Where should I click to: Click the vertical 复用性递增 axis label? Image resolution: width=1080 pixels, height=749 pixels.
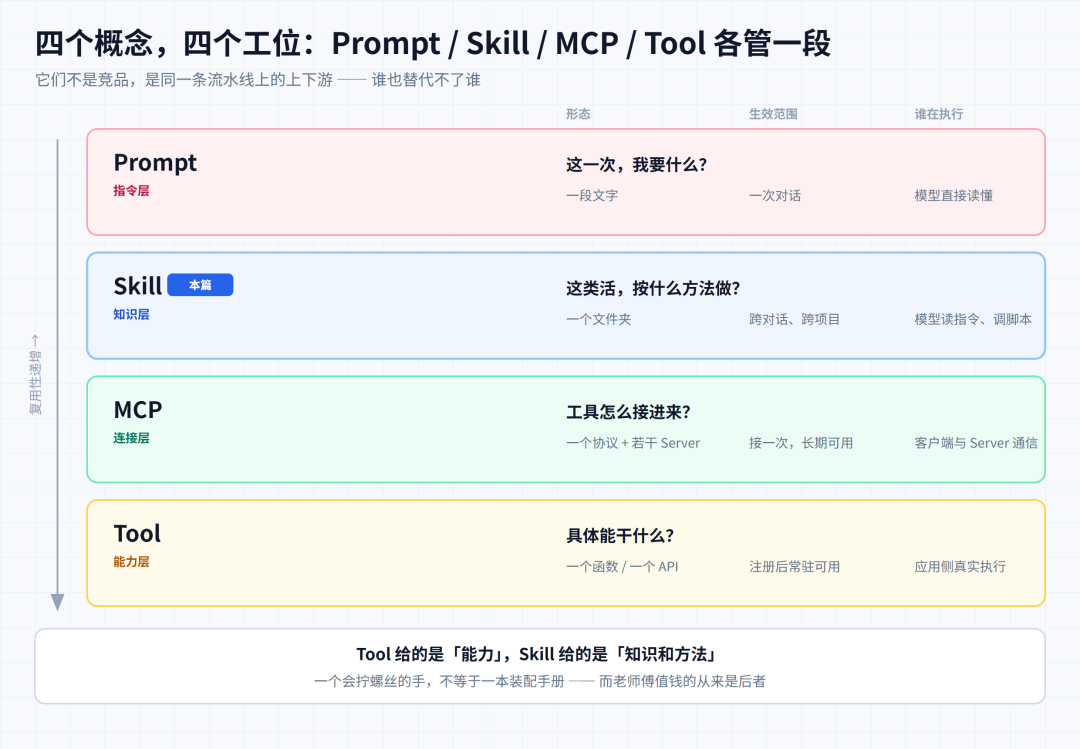click(35, 375)
